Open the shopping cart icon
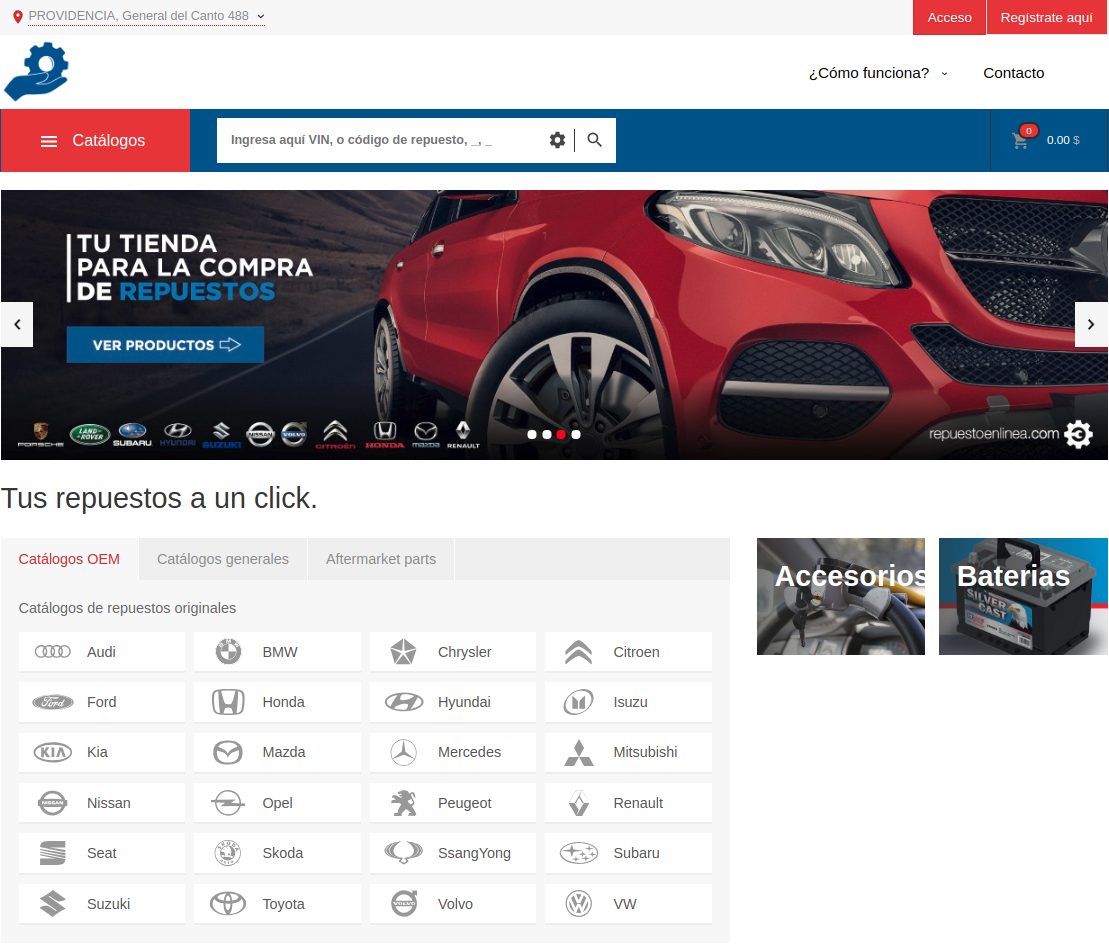 tap(1020, 141)
